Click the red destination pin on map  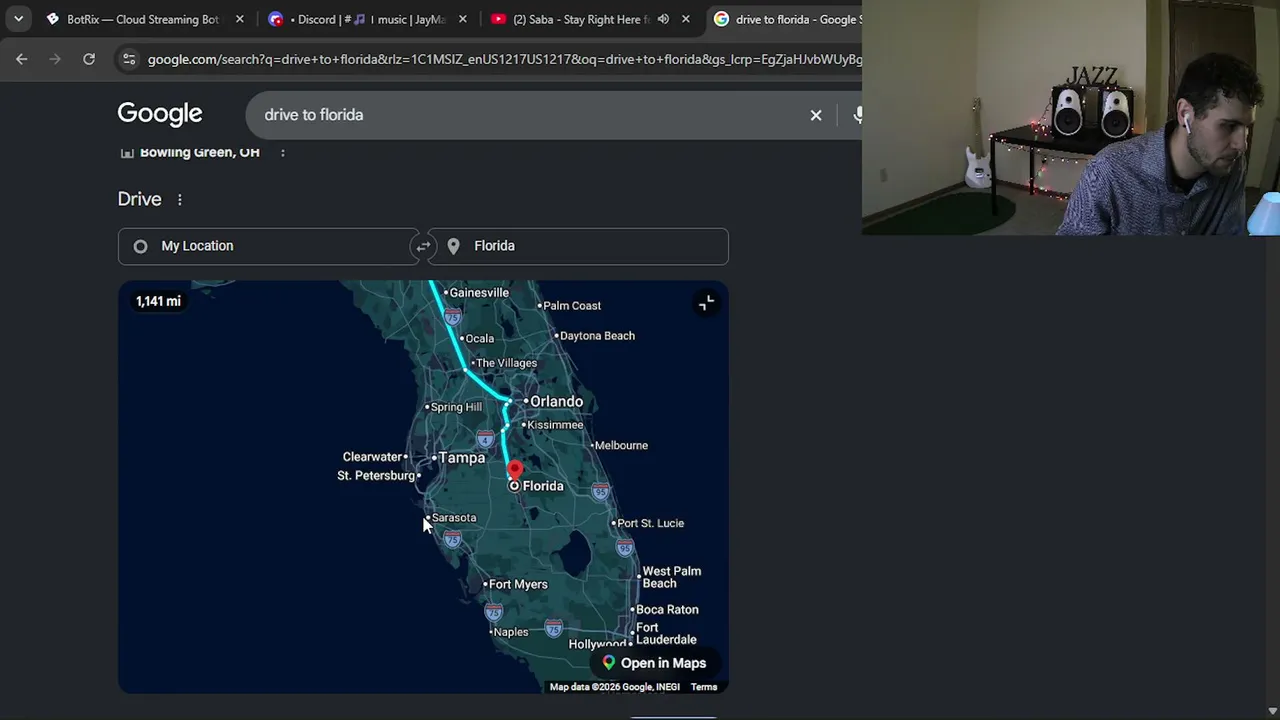(x=514, y=471)
